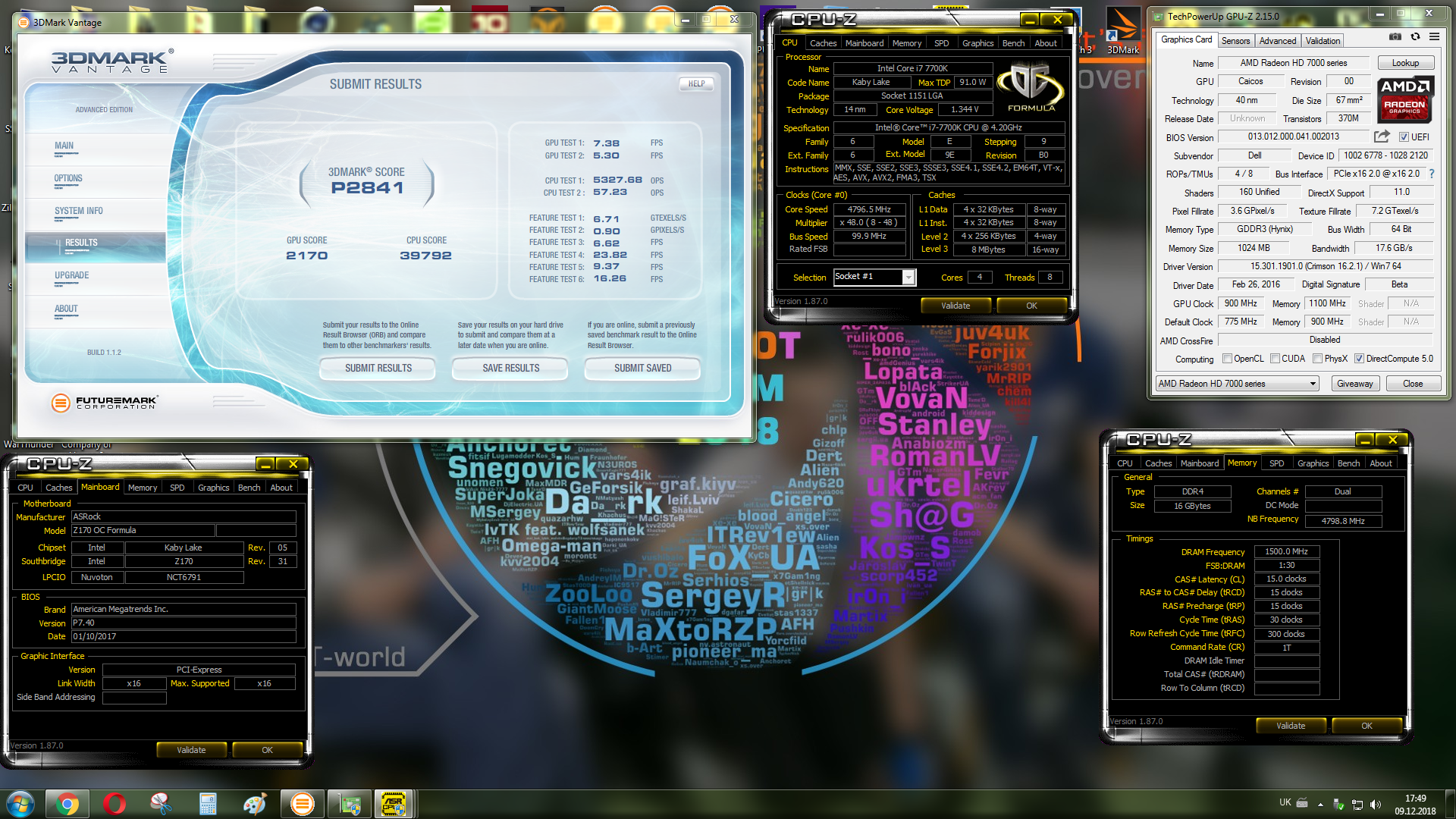Click the AMD Radeon Graphics logo in GPU-Z
1456x819 pixels.
coord(1404,99)
